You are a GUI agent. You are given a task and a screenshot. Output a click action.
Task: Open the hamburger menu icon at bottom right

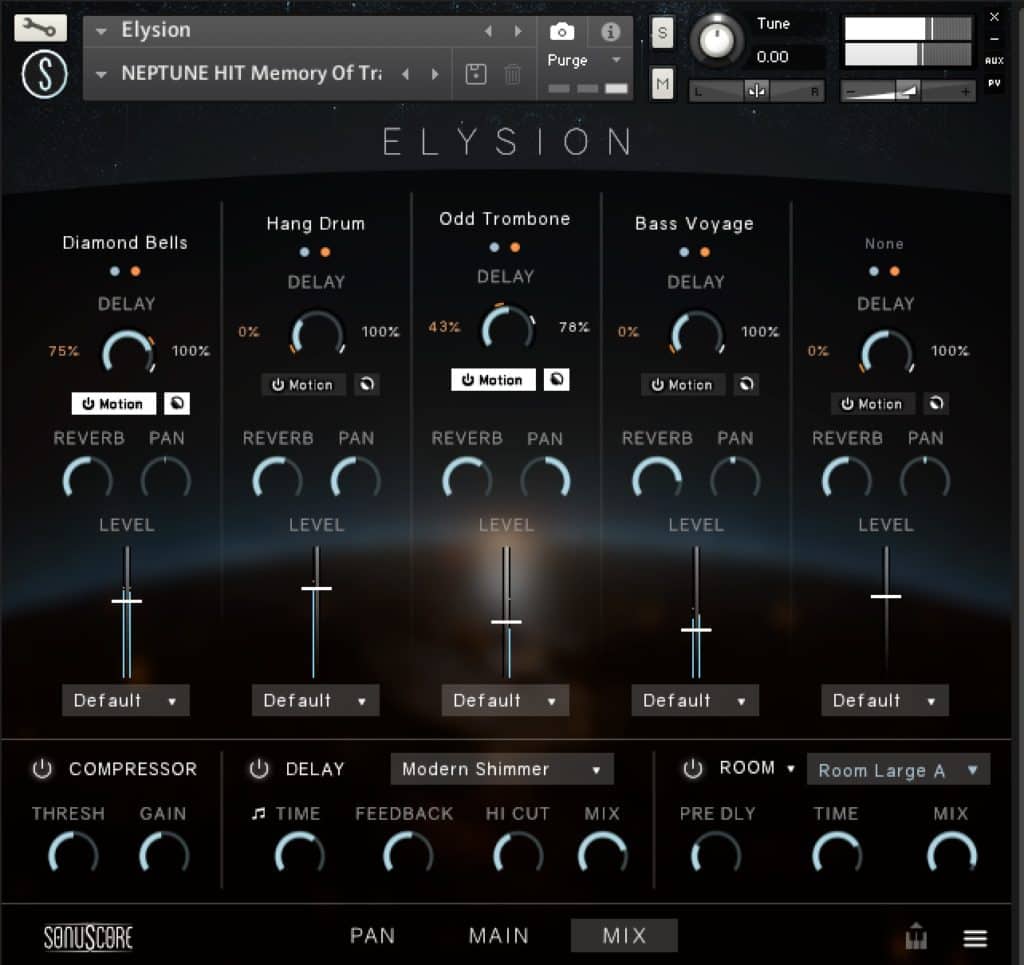[x=975, y=938]
